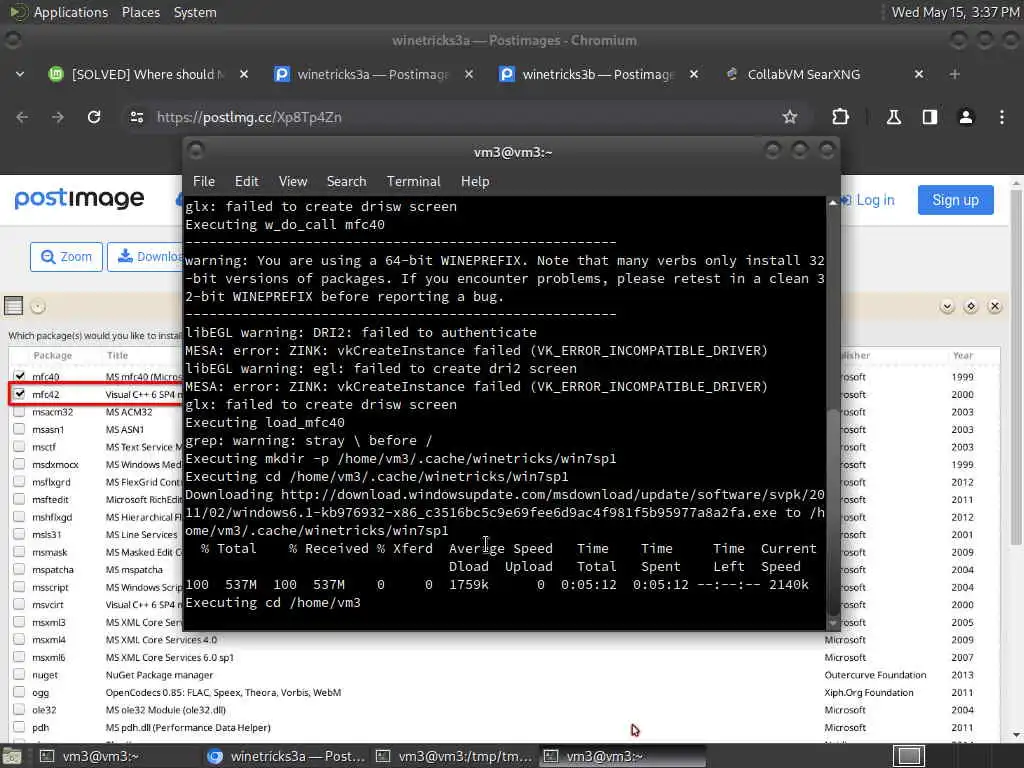Image resolution: width=1024 pixels, height=768 pixels.
Task: Close the CollabVM SearXNG tab
Action: click(x=919, y=74)
